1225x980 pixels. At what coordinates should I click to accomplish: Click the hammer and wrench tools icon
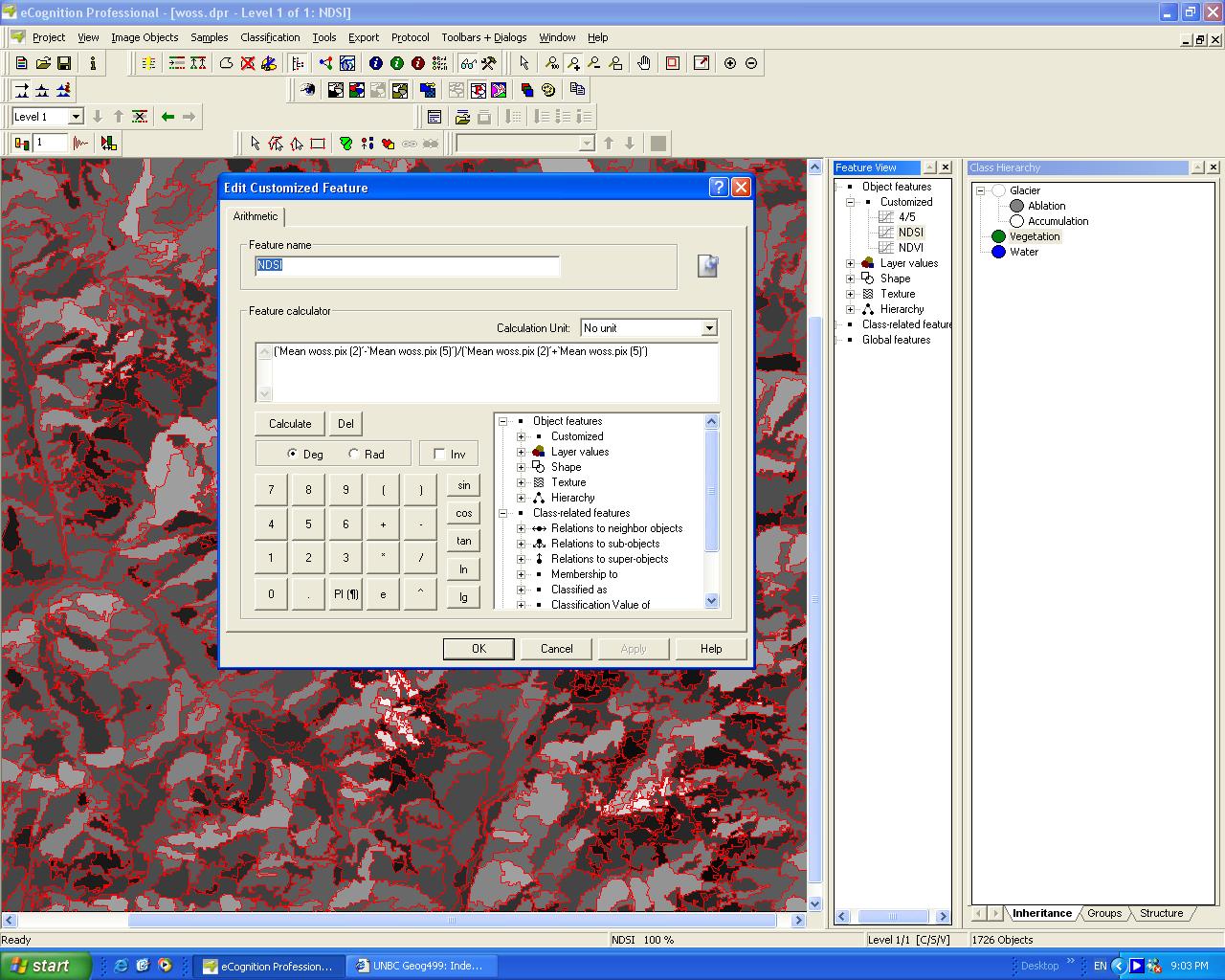[487, 63]
